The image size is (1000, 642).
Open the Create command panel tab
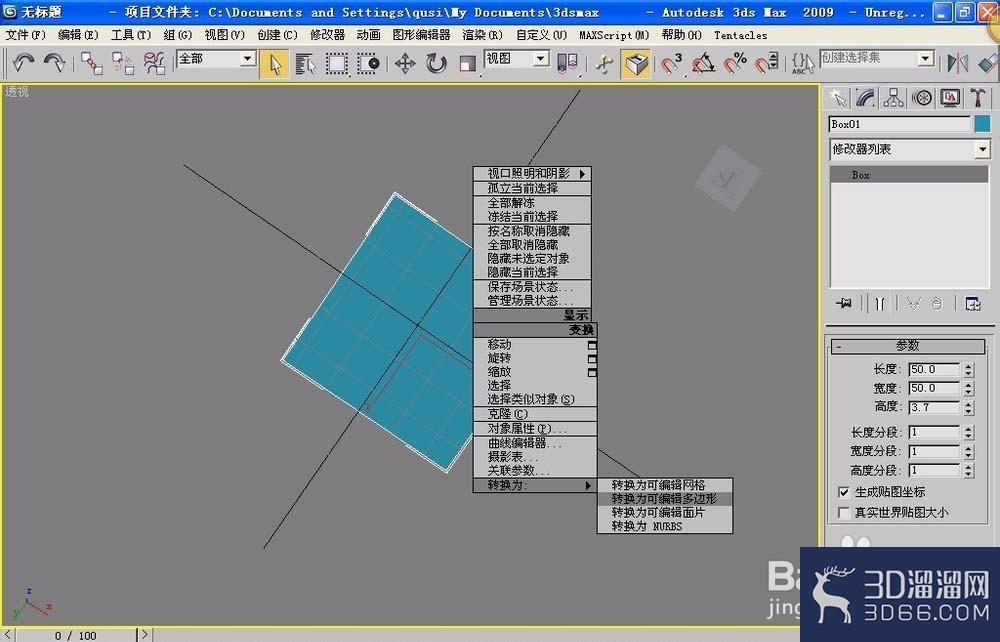point(837,98)
